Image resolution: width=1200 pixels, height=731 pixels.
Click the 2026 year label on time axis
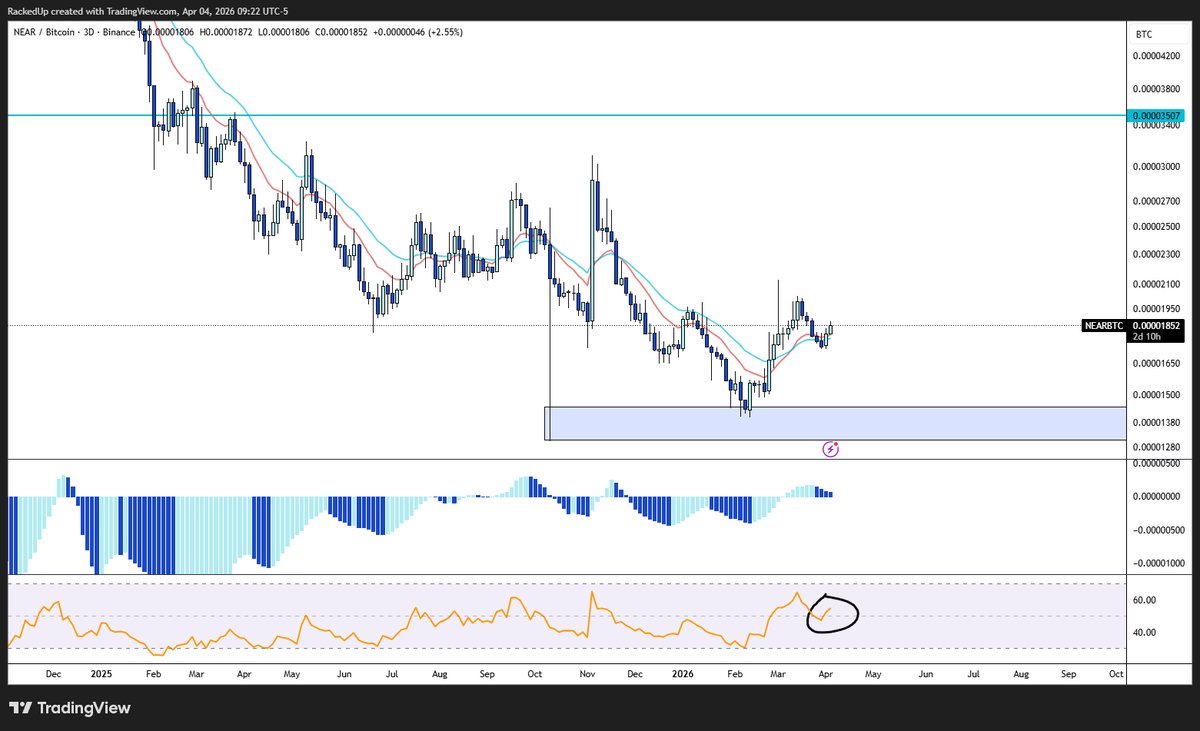point(682,674)
